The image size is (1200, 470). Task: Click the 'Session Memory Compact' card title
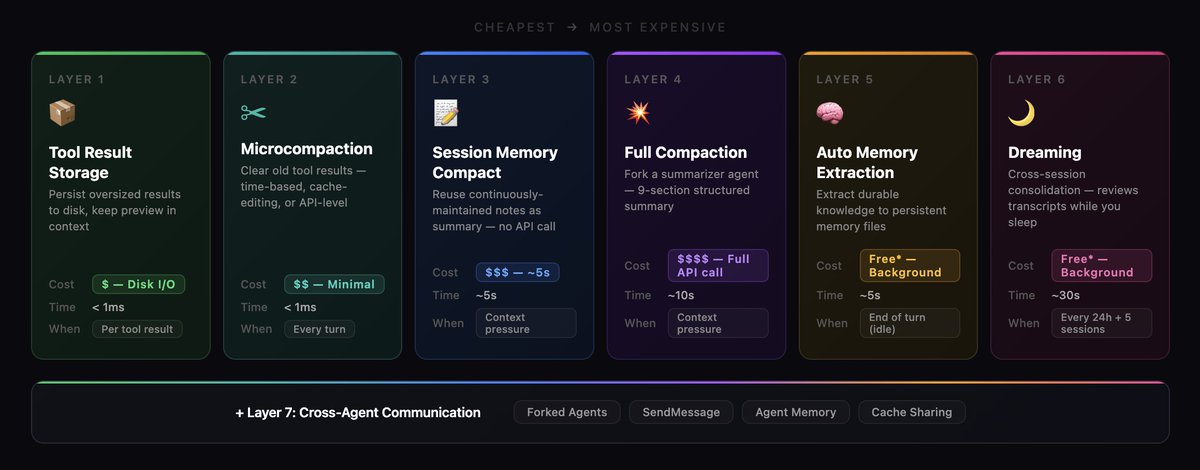click(495, 163)
